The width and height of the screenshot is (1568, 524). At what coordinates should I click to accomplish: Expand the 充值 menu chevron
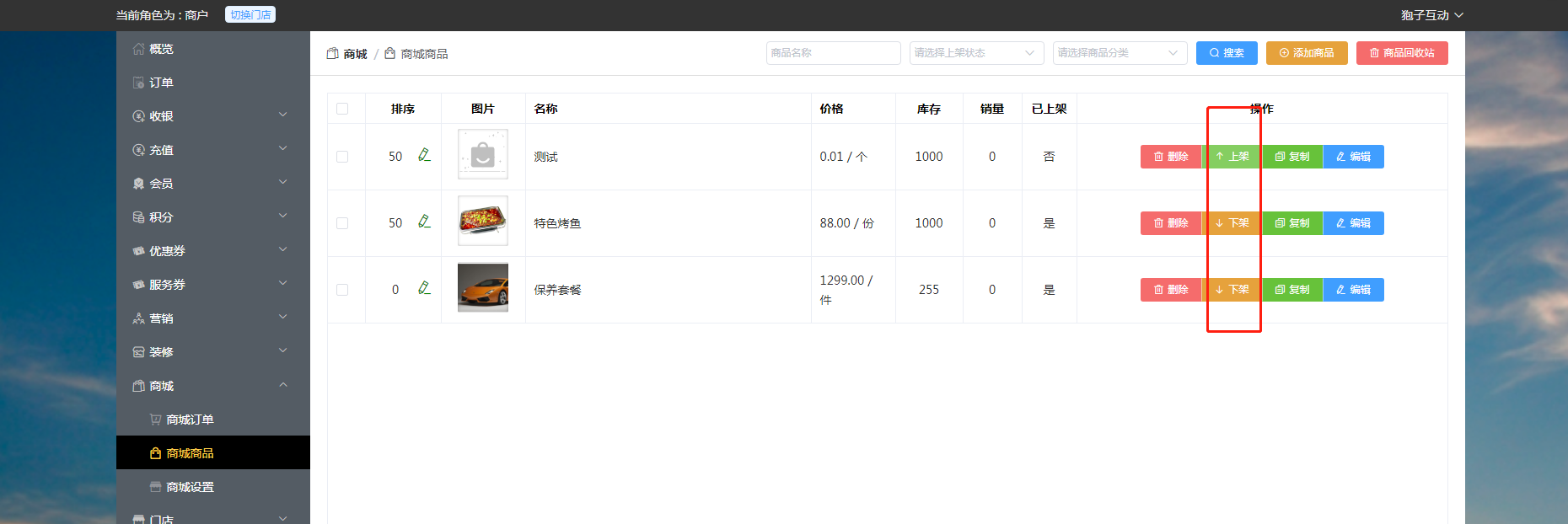283,148
